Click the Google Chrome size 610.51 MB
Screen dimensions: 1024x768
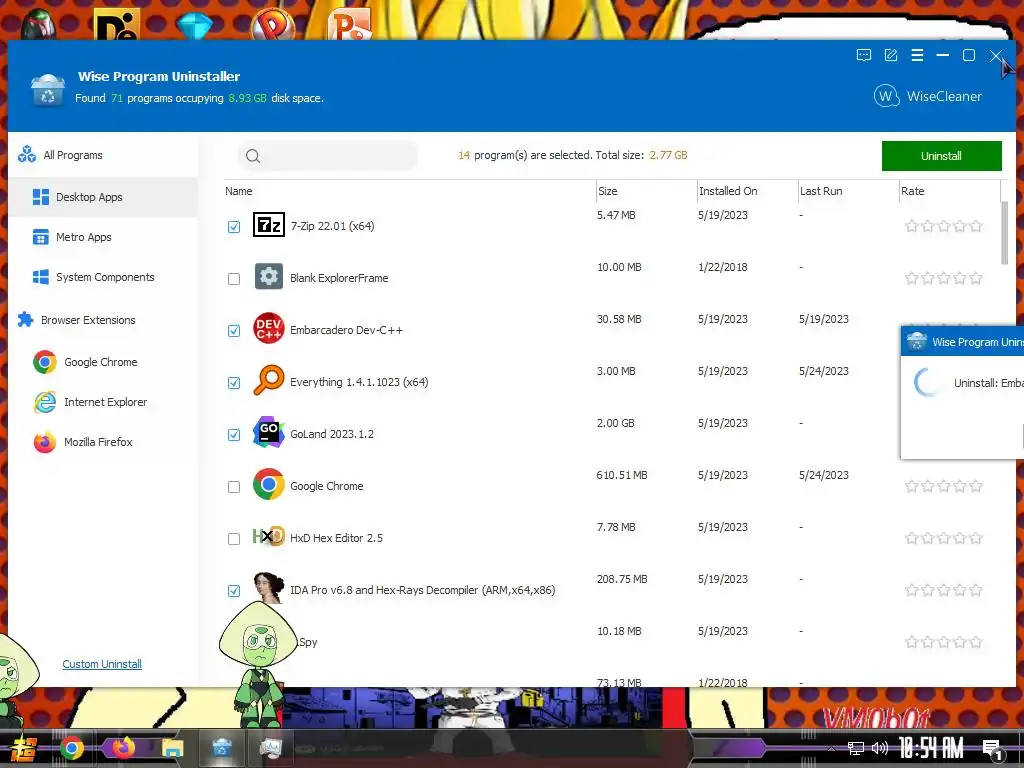click(622, 475)
